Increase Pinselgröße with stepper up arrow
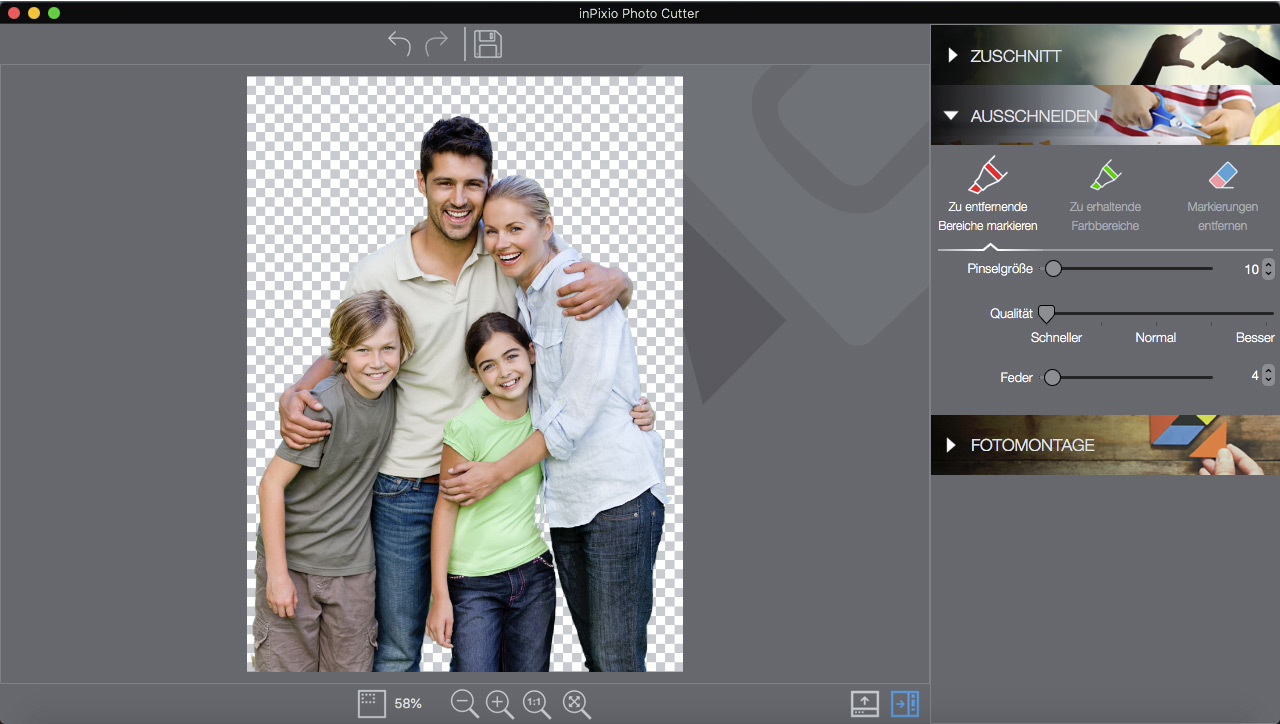The height and width of the screenshot is (724, 1280). click(1269, 264)
